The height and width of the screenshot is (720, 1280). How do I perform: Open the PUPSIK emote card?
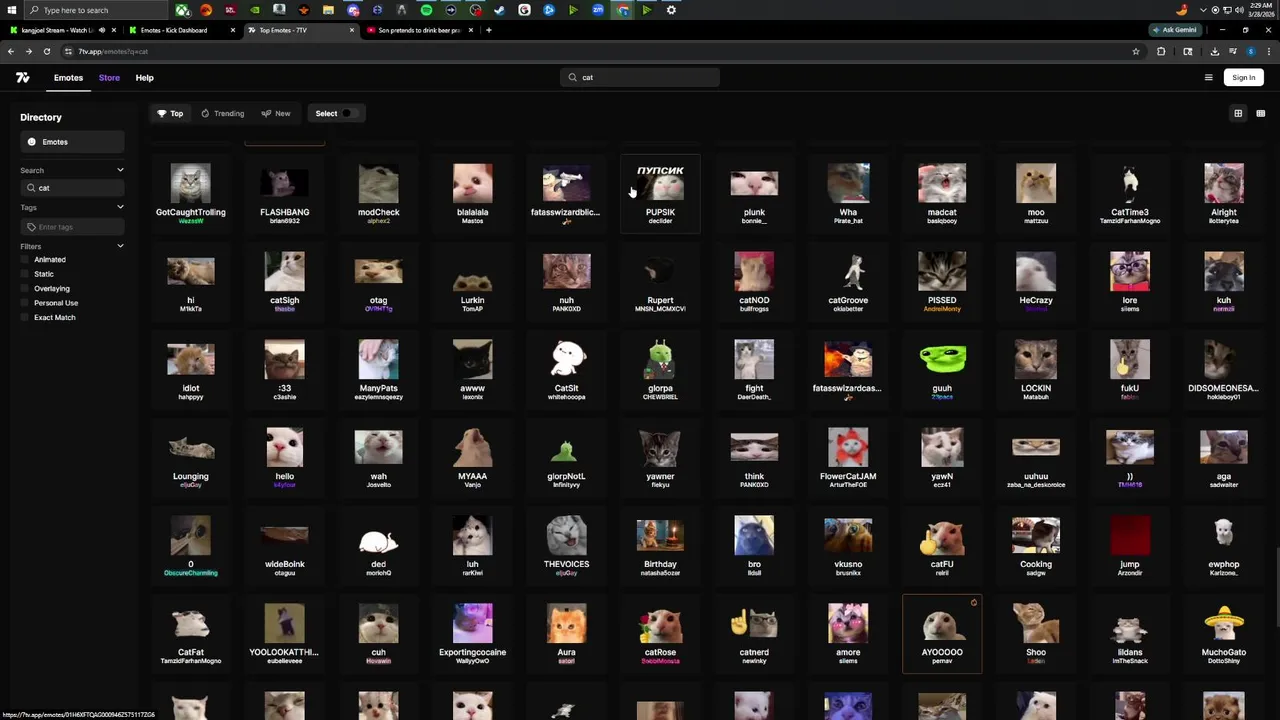(660, 192)
